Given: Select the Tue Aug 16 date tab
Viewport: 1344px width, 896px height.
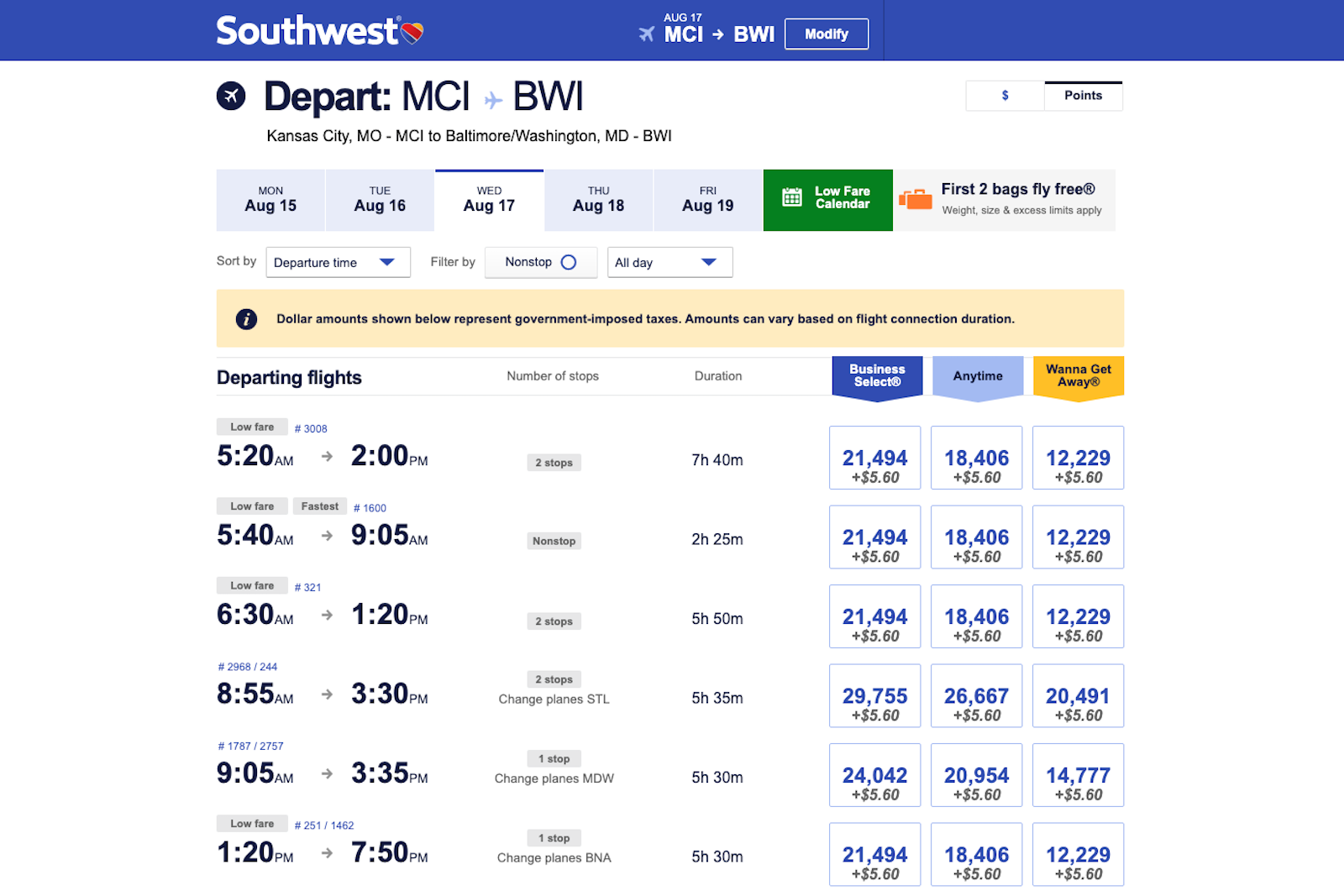Looking at the screenshot, I should click(380, 200).
